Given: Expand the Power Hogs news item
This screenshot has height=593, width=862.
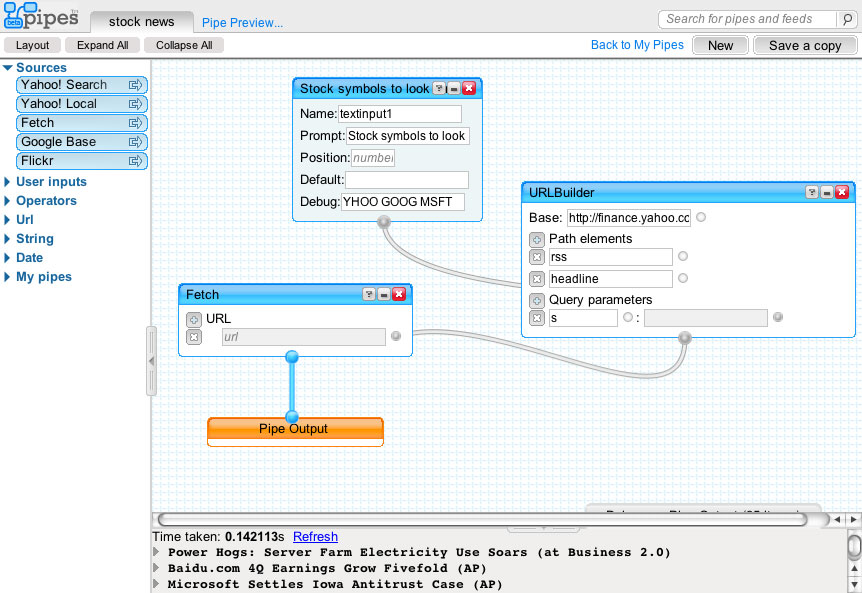Looking at the screenshot, I should click(x=157, y=552).
